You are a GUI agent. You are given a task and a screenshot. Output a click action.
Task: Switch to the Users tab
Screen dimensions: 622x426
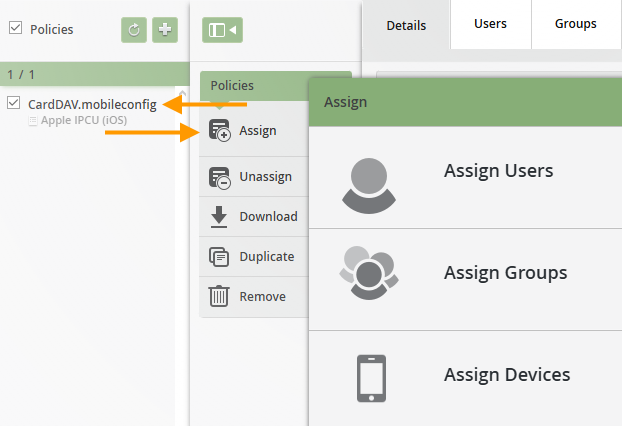click(490, 24)
